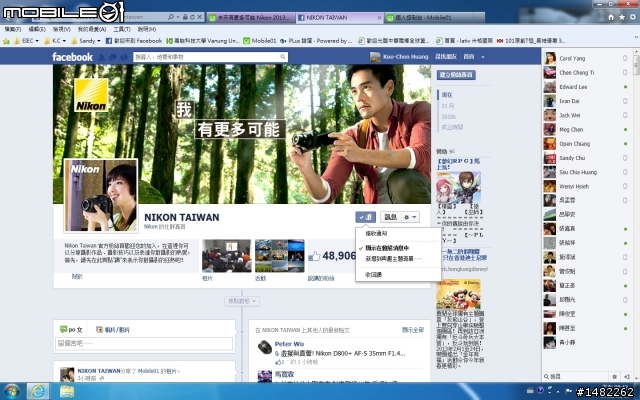
Task: Click the photo/video composer icon
Action: pos(99,329)
